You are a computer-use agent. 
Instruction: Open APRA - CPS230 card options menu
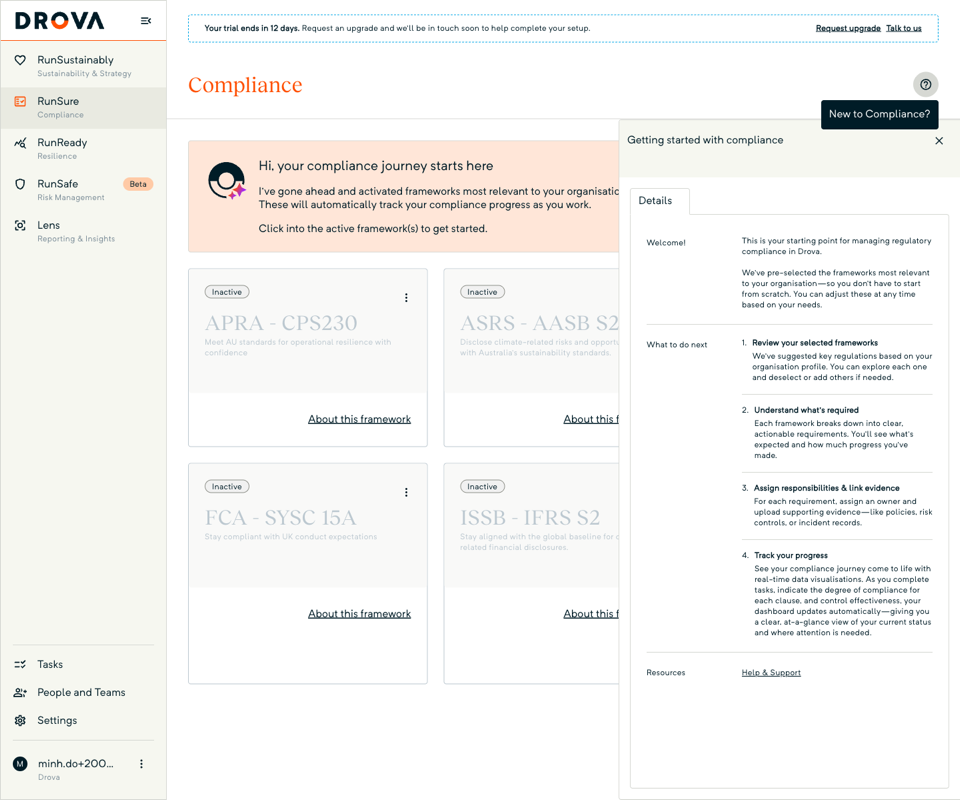click(x=406, y=297)
